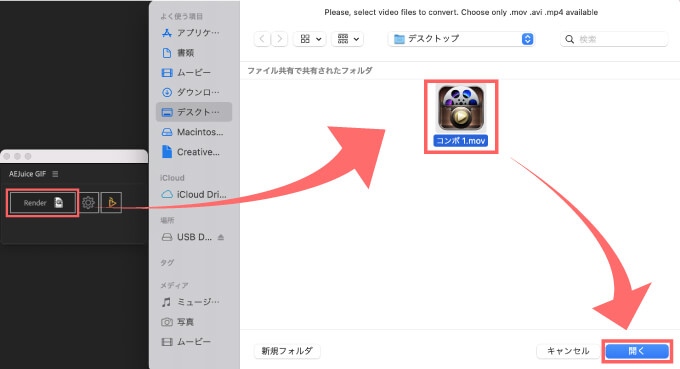The width and height of the screenshot is (680, 369).
Task: Select 書類 in the sidebar
Action: click(193, 52)
